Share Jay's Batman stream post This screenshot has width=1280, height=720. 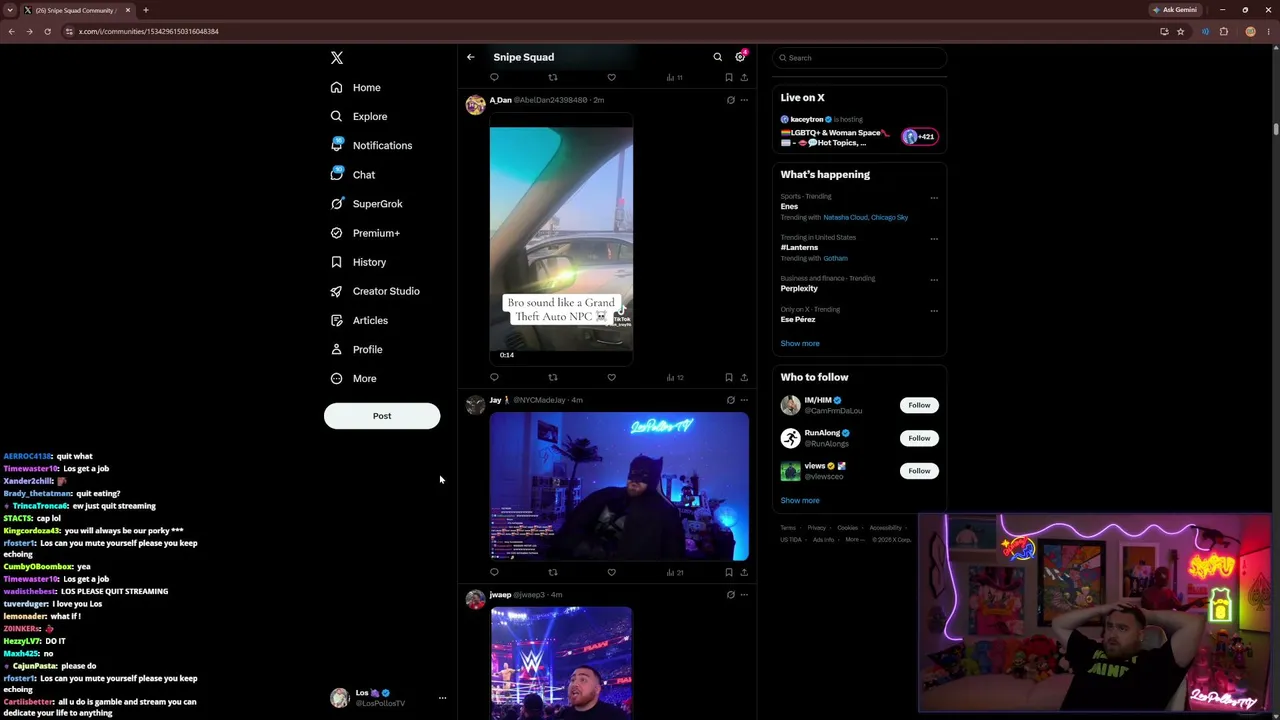pos(744,572)
